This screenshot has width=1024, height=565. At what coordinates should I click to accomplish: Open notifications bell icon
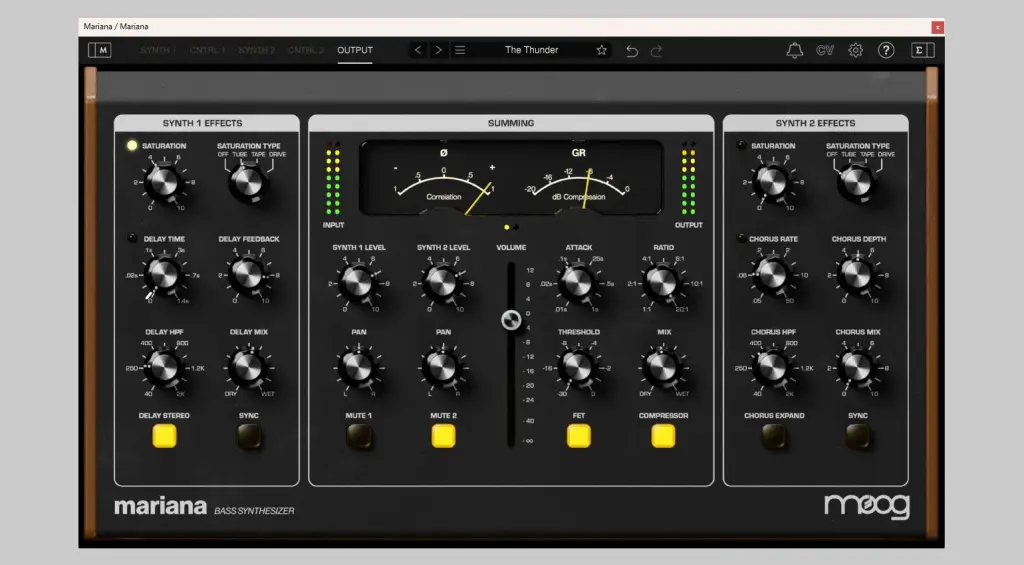point(794,50)
